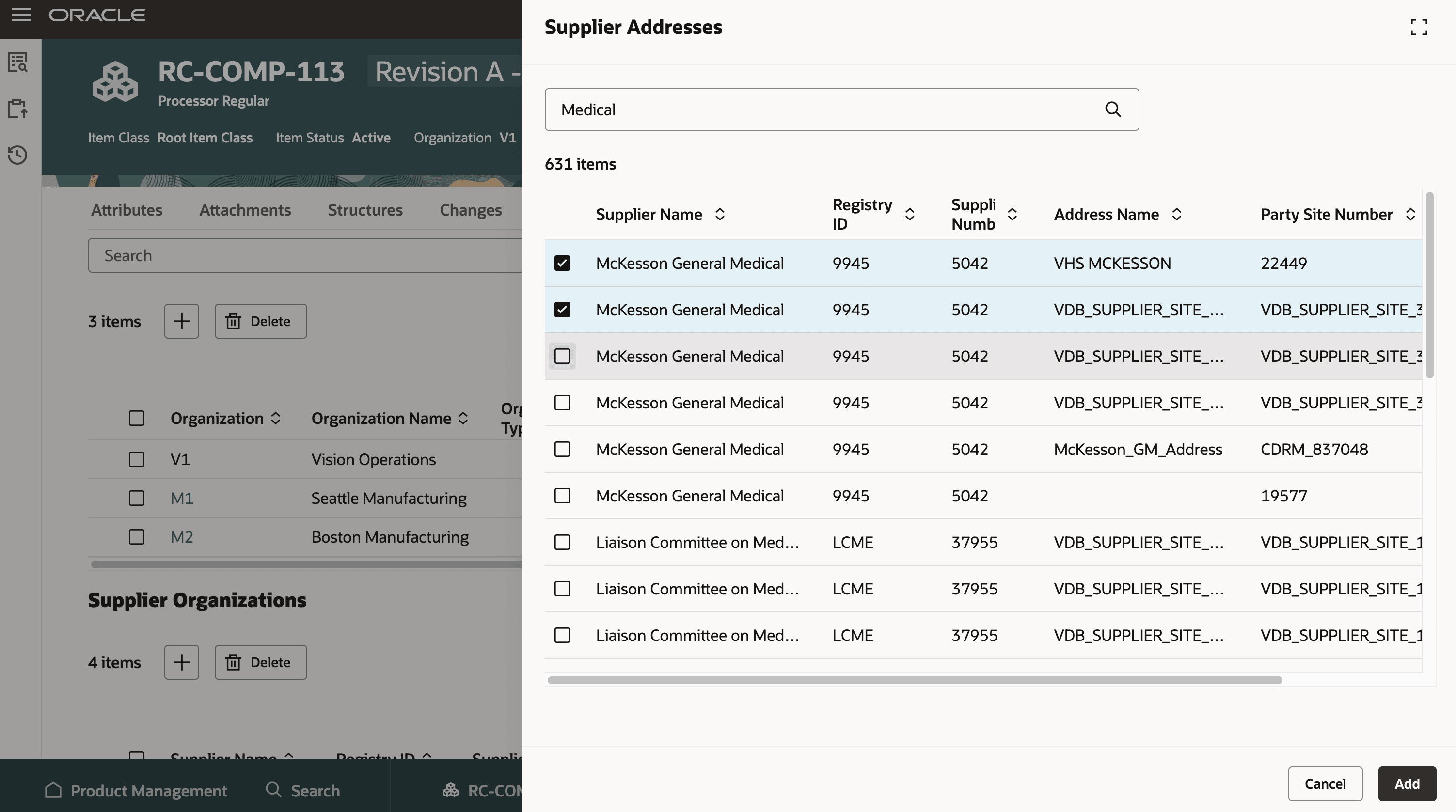Click the magnifier in the Medical search box

click(x=1113, y=109)
